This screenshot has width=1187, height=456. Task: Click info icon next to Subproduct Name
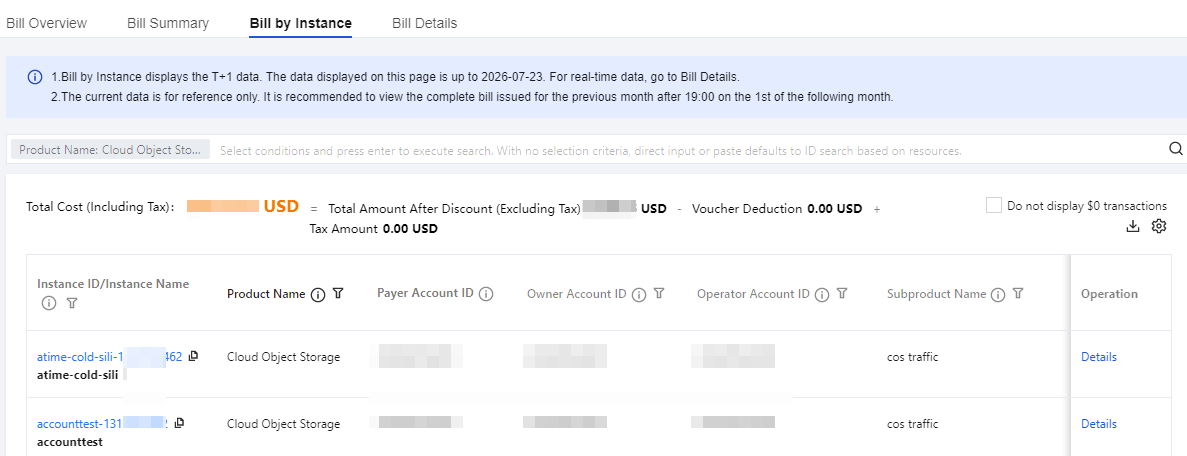(998, 294)
